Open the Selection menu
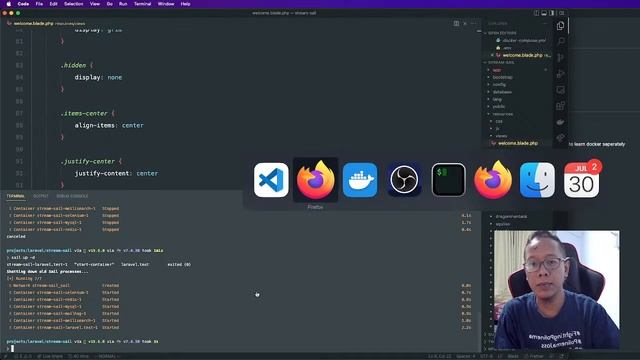This screenshot has width=640, height=360. 74,4
